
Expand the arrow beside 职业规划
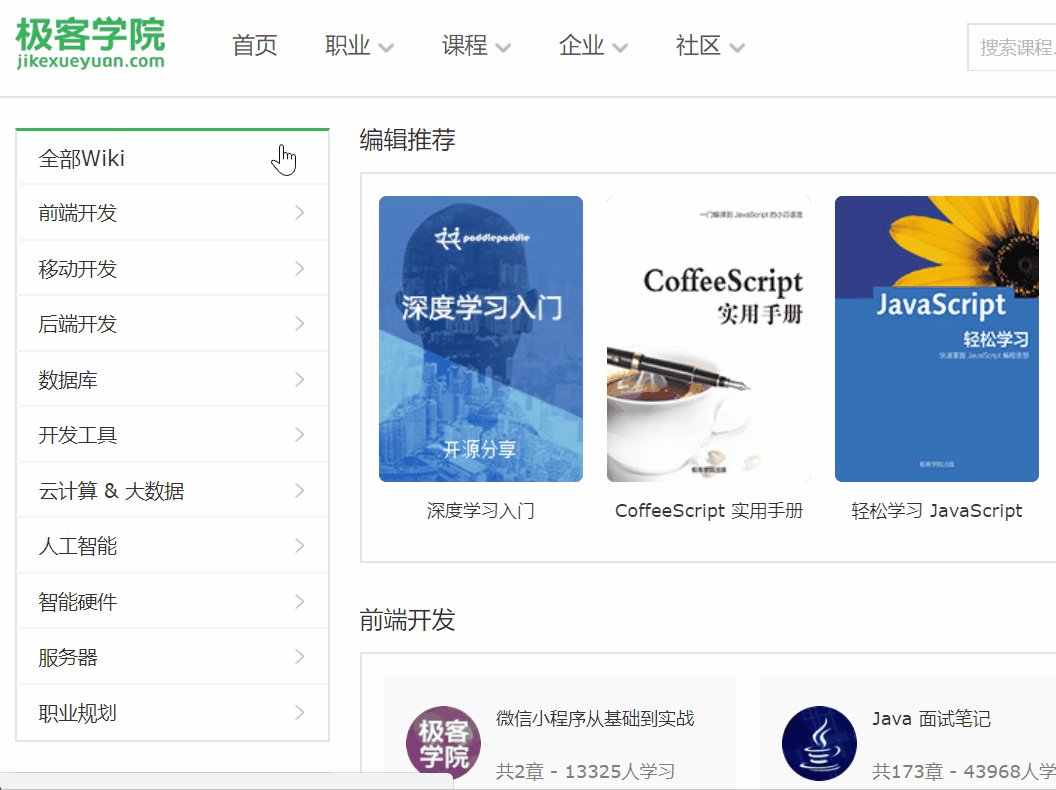[x=300, y=713]
